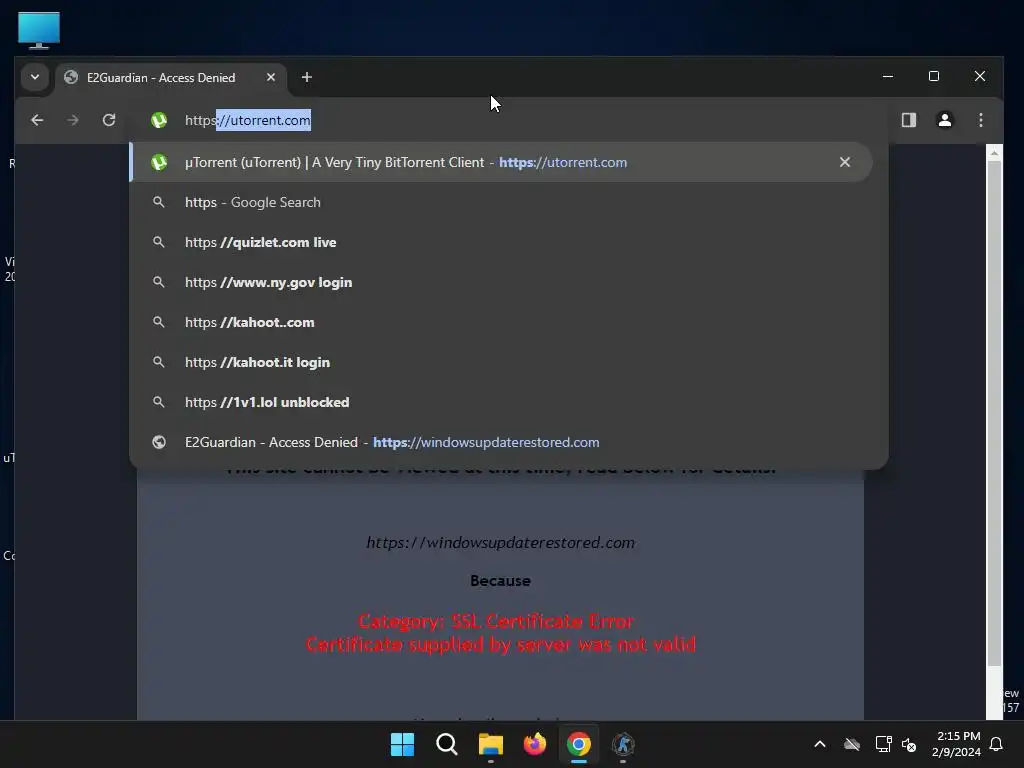1024x768 pixels.
Task: Select 'https //kahoot.it login' suggestion
Action: click(501, 362)
